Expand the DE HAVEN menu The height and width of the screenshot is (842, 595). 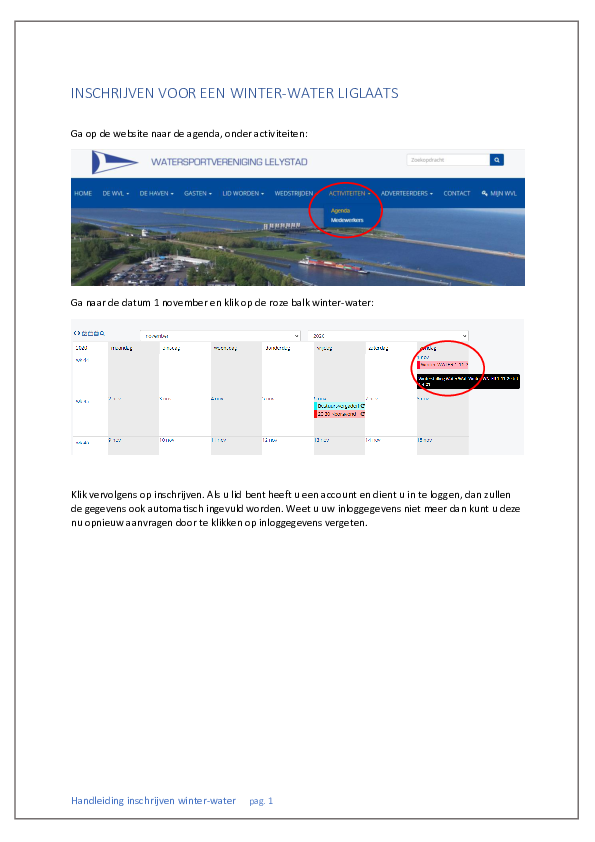156,193
